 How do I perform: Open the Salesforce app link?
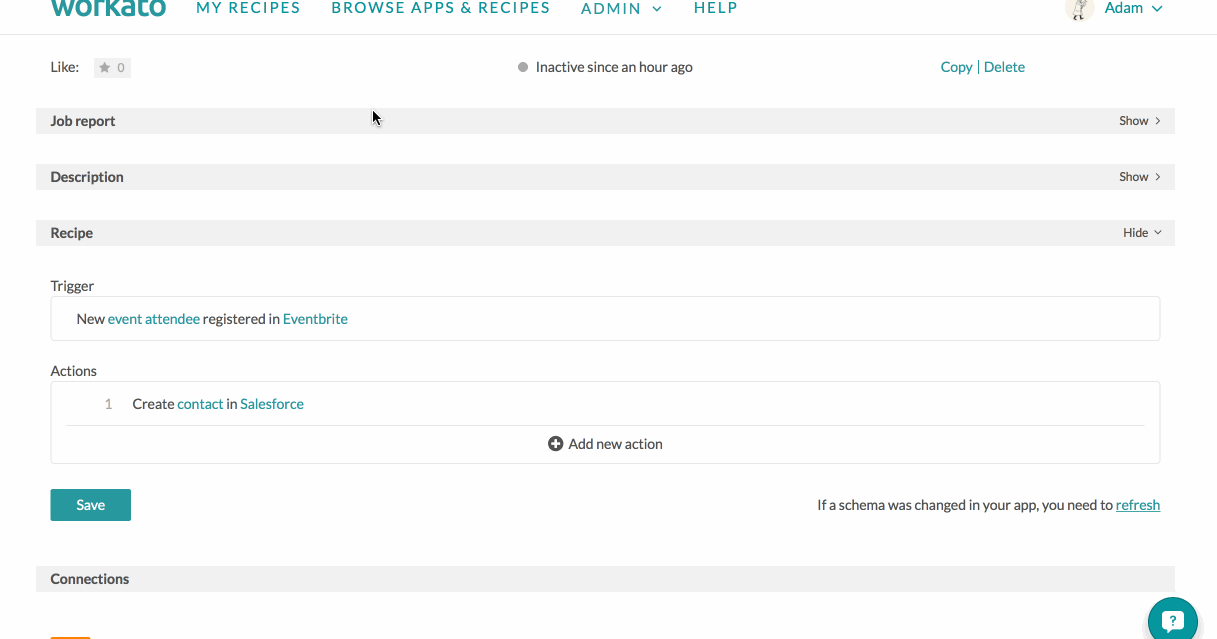(x=272, y=404)
